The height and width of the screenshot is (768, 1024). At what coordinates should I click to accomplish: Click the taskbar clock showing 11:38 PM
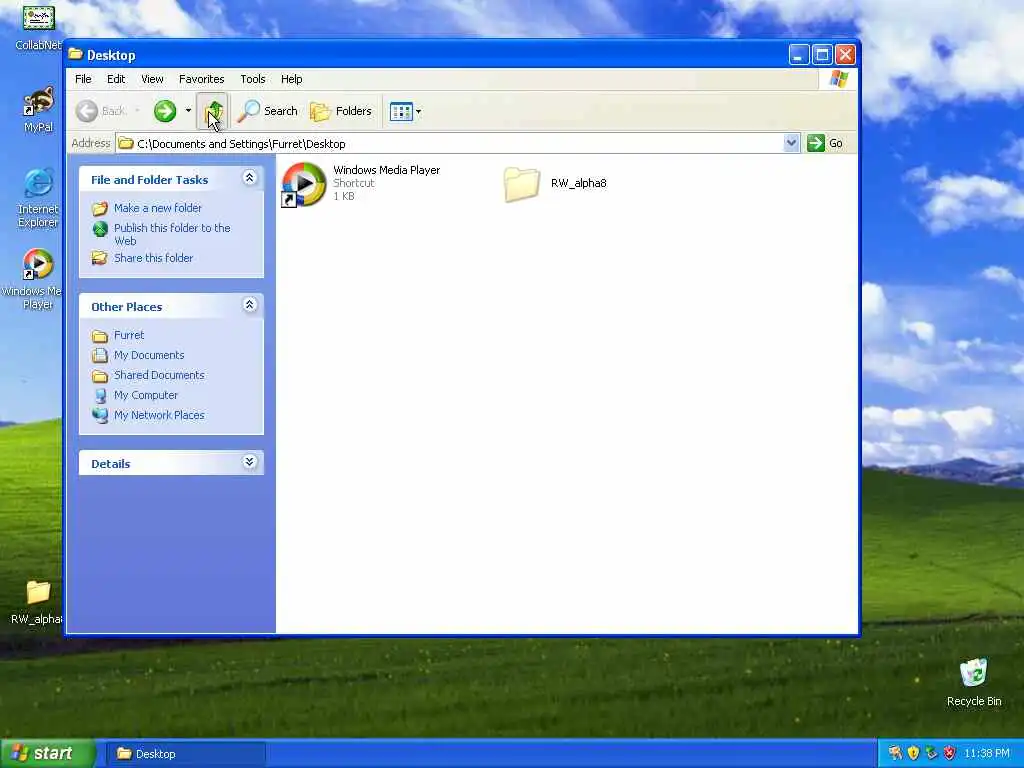pyautogui.click(x=987, y=754)
